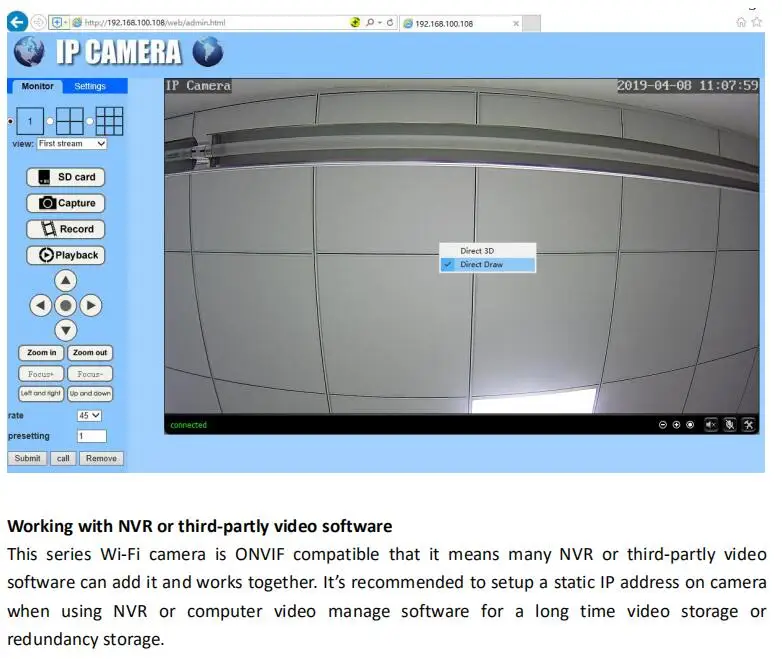Screen dimensions: 782x659
Task: Click the right globe logo icon
Action: 208,51
